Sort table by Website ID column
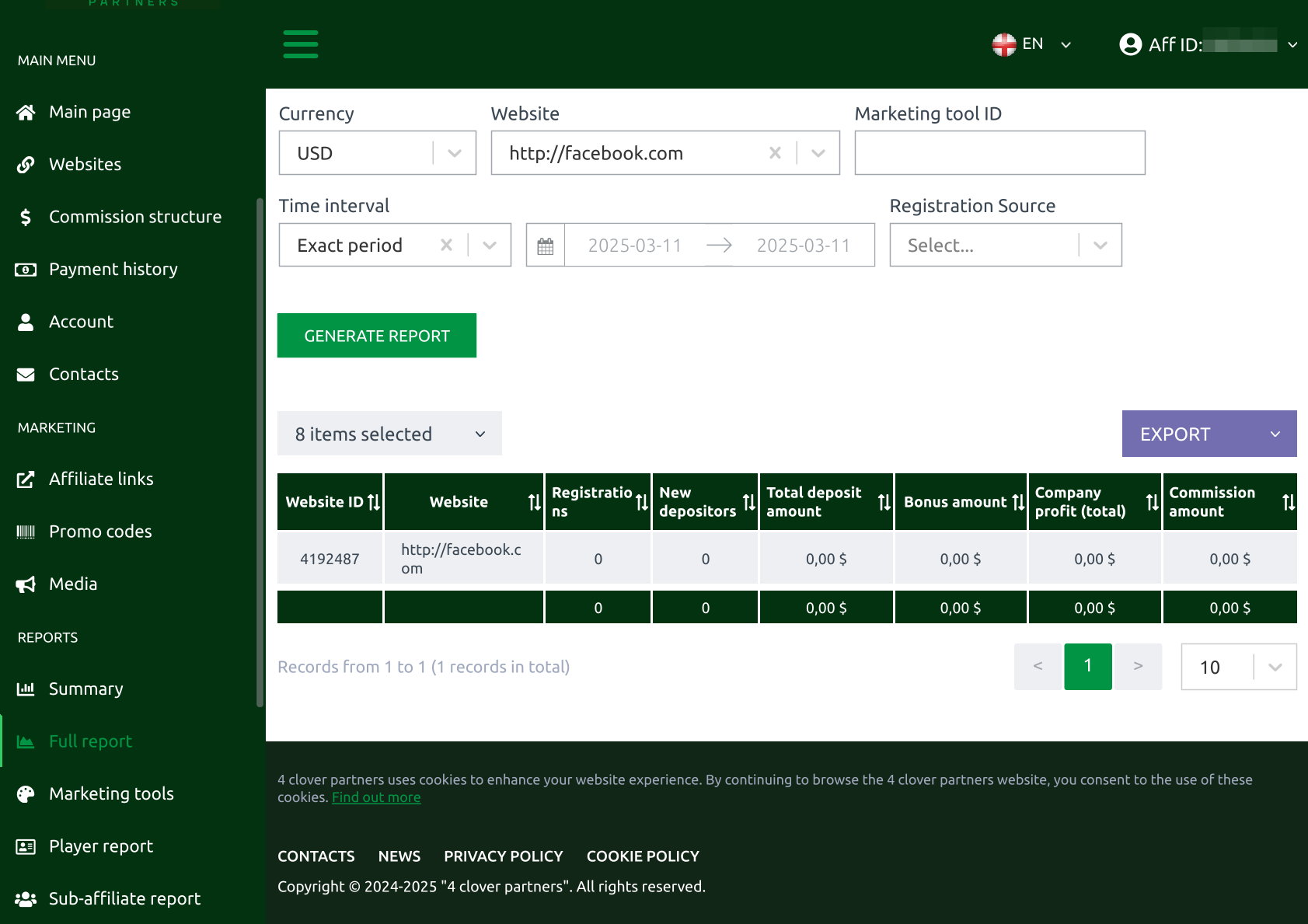The height and width of the screenshot is (924, 1308). tap(374, 502)
